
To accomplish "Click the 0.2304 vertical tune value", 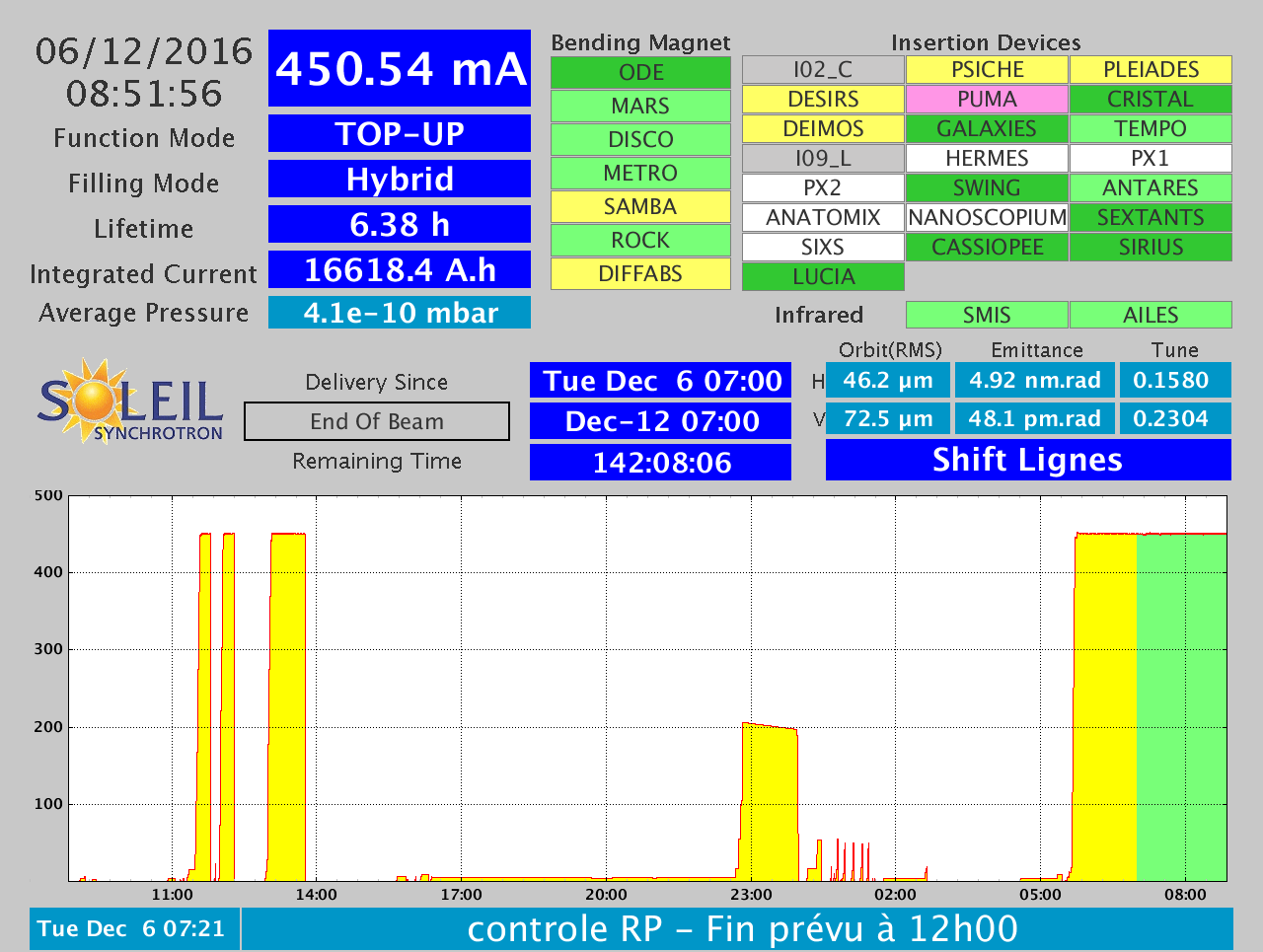I will [x=1175, y=418].
